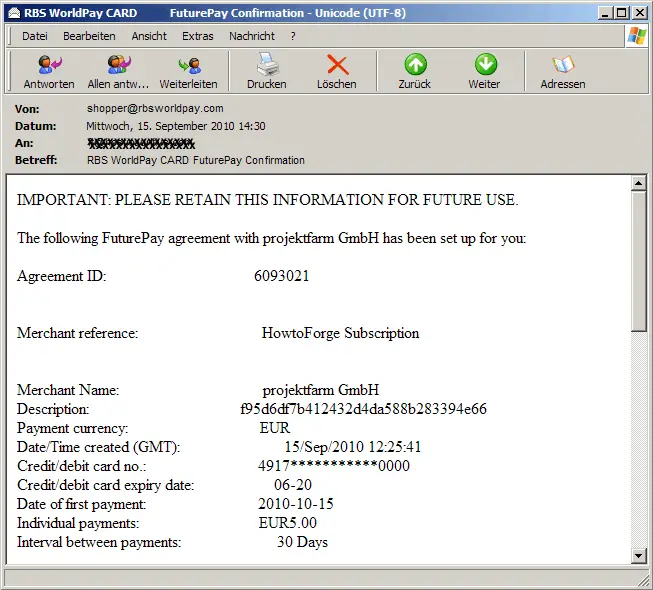This screenshot has height=590, width=653.
Task: Minimize the email window
Action: coord(605,13)
